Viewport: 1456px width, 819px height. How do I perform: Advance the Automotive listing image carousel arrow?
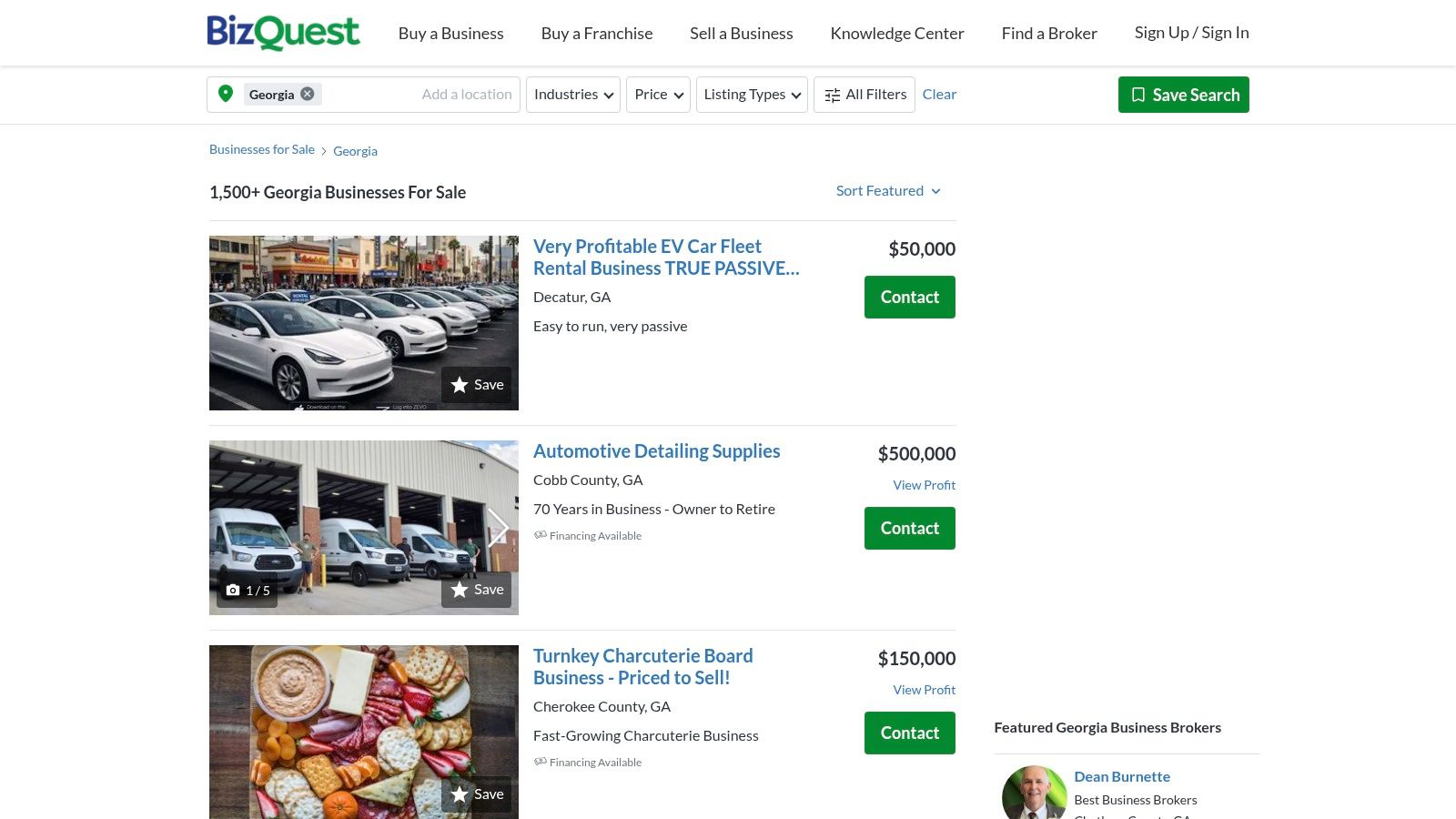click(499, 528)
